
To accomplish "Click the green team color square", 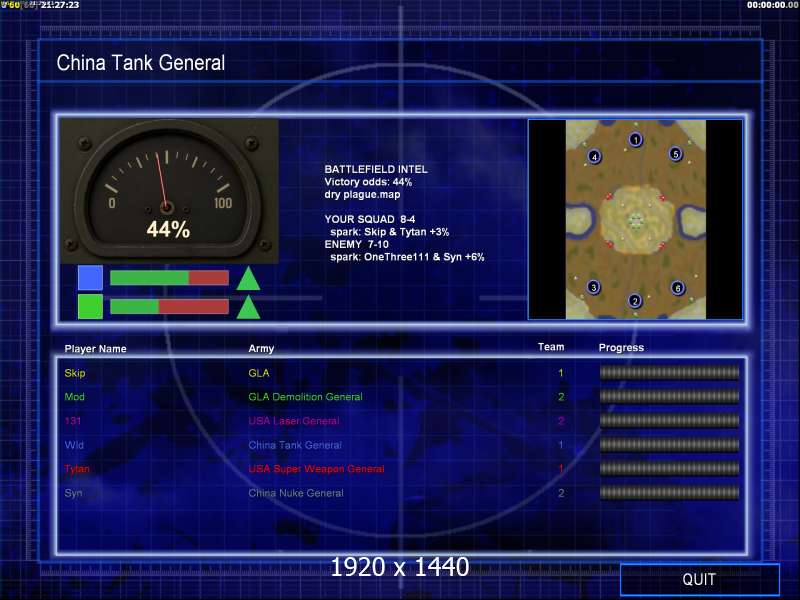I will coord(90,307).
